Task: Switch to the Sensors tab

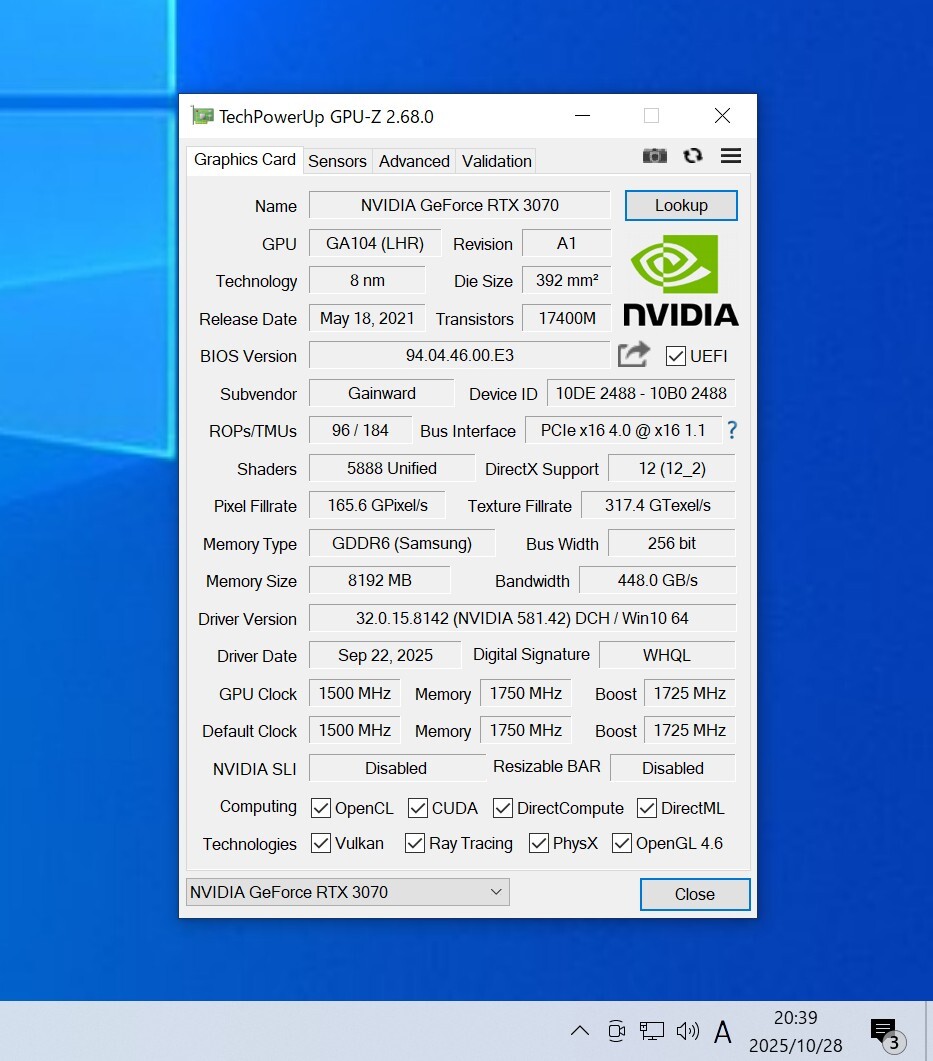Action: 337,161
